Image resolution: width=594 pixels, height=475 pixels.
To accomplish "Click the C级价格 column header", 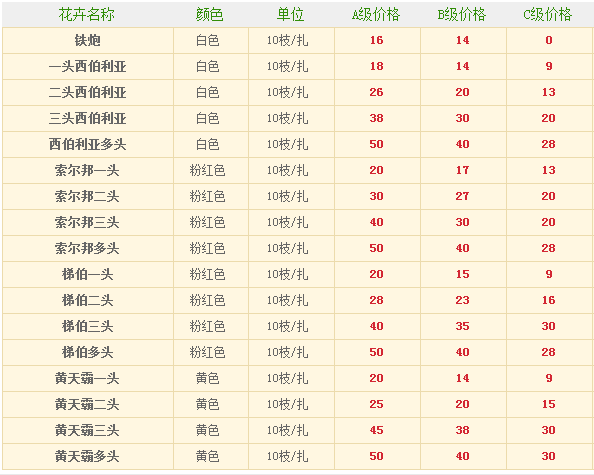I will (548, 15).
